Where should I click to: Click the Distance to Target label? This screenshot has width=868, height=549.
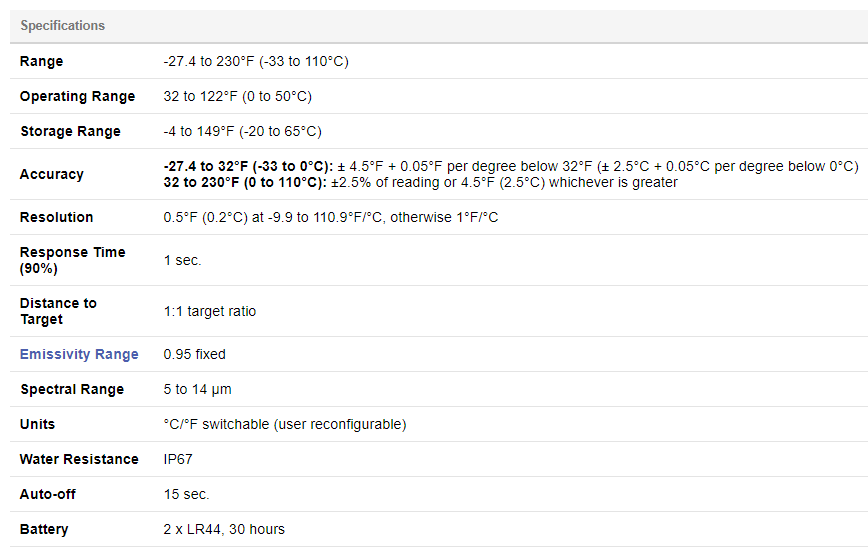tap(58, 311)
